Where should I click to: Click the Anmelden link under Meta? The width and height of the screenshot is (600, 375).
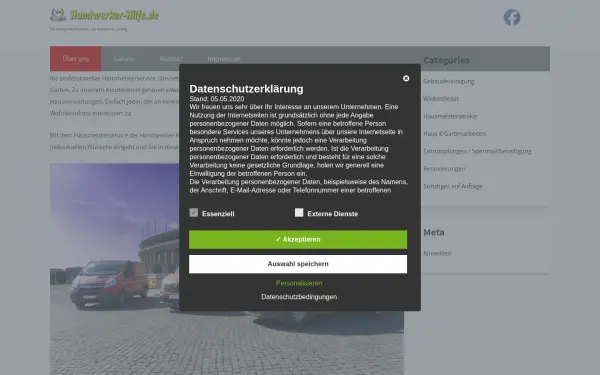click(437, 253)
